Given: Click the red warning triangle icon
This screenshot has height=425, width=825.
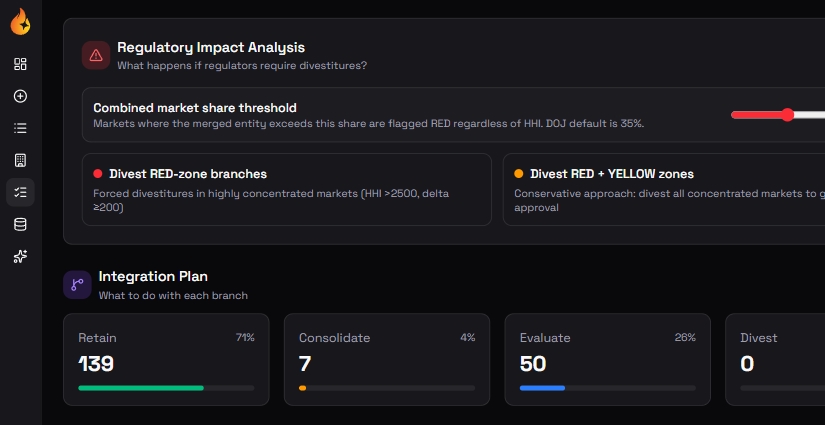Looking at the screenshot, I should [x=96, y=55].
